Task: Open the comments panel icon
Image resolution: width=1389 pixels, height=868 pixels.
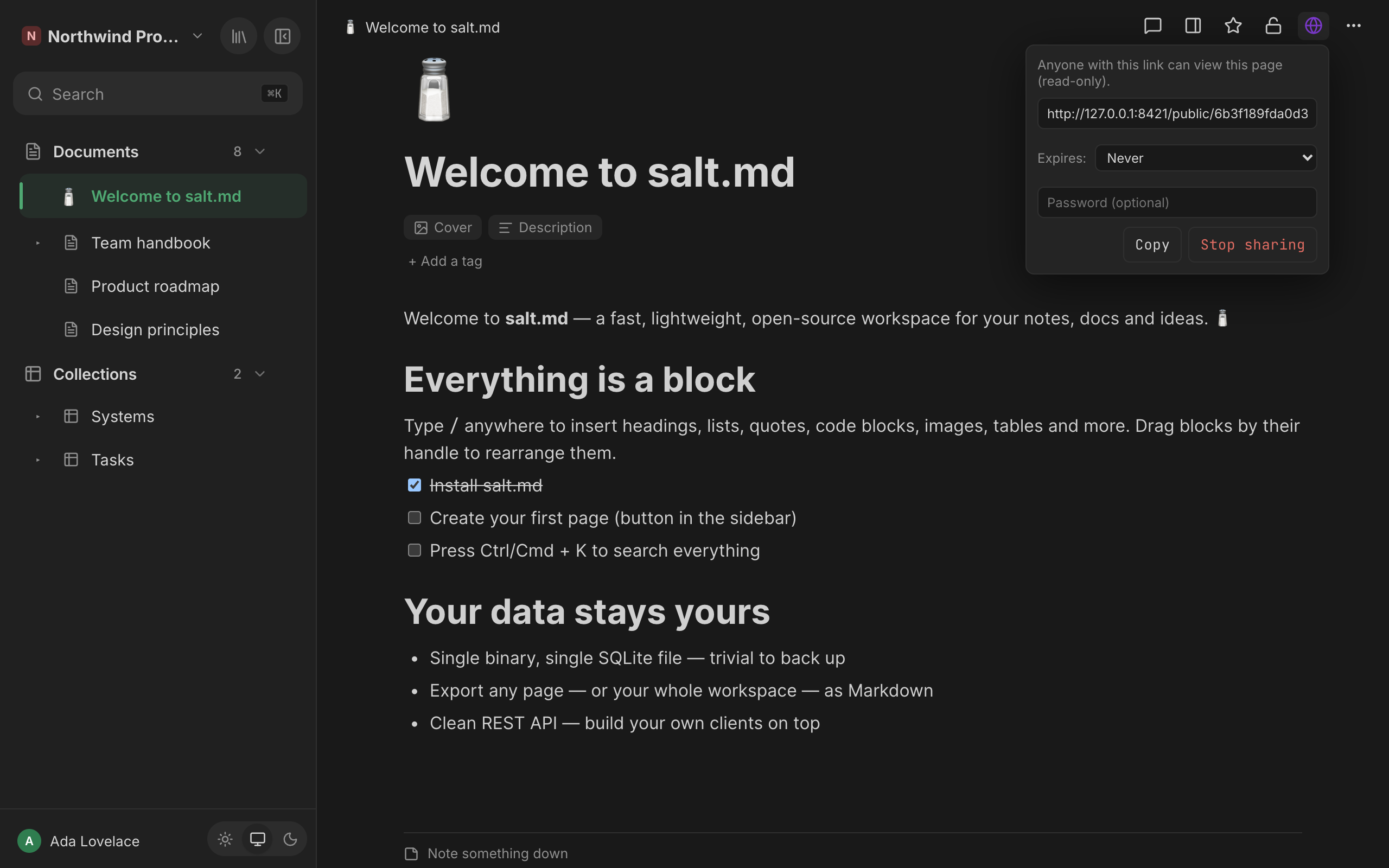Action: click(1152, 26)
